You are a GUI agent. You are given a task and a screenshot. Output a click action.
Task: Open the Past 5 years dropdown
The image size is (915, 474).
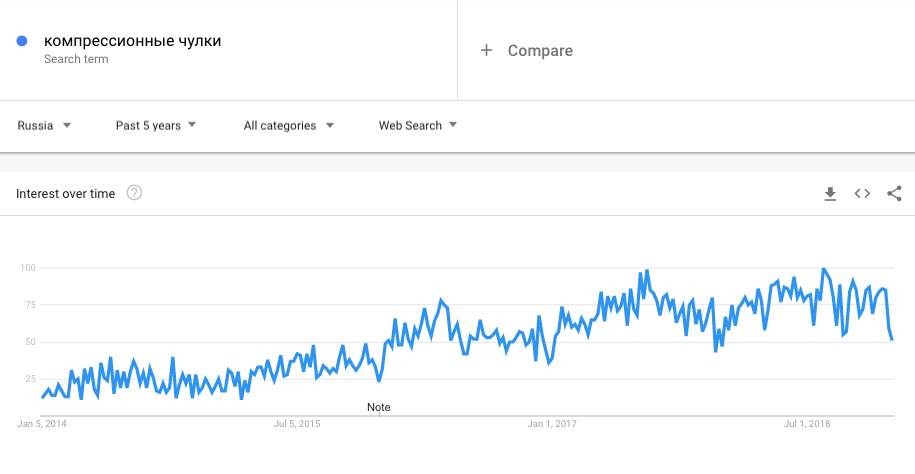(156, 126)
